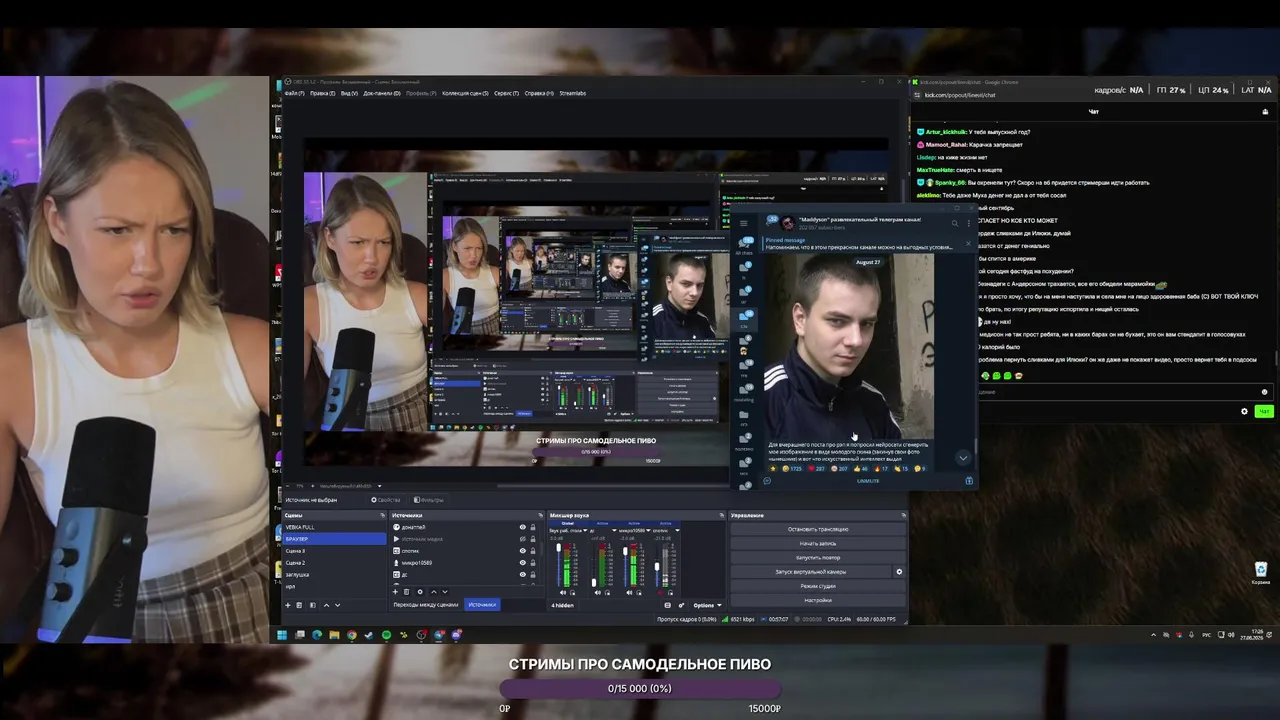Open Режим студии mode
1280x720 pixels.
[818, 586]
